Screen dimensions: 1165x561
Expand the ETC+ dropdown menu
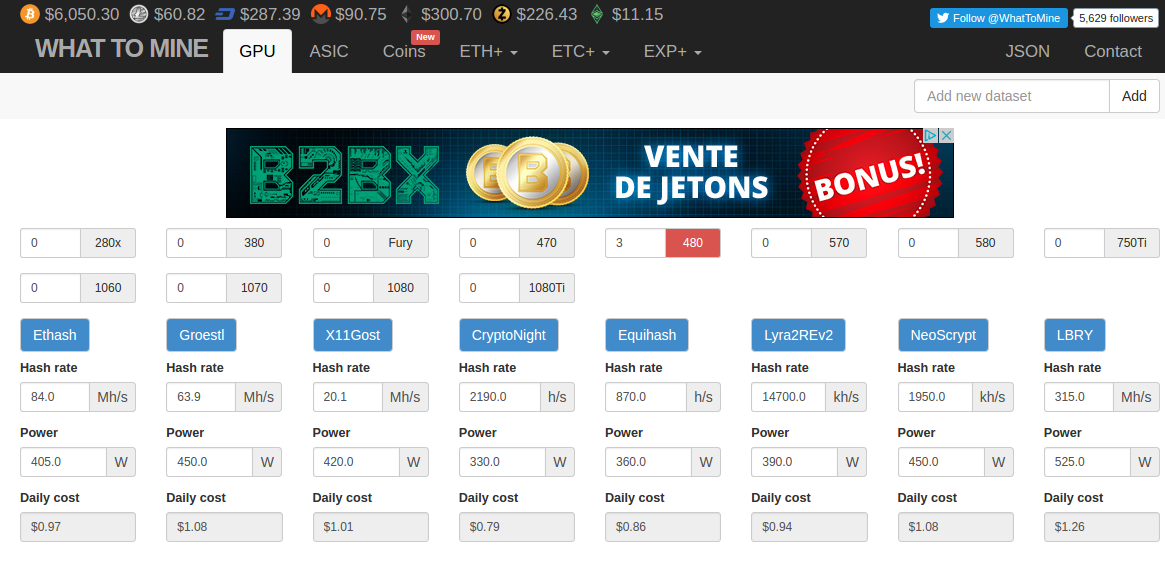click(x=581, y=51)
